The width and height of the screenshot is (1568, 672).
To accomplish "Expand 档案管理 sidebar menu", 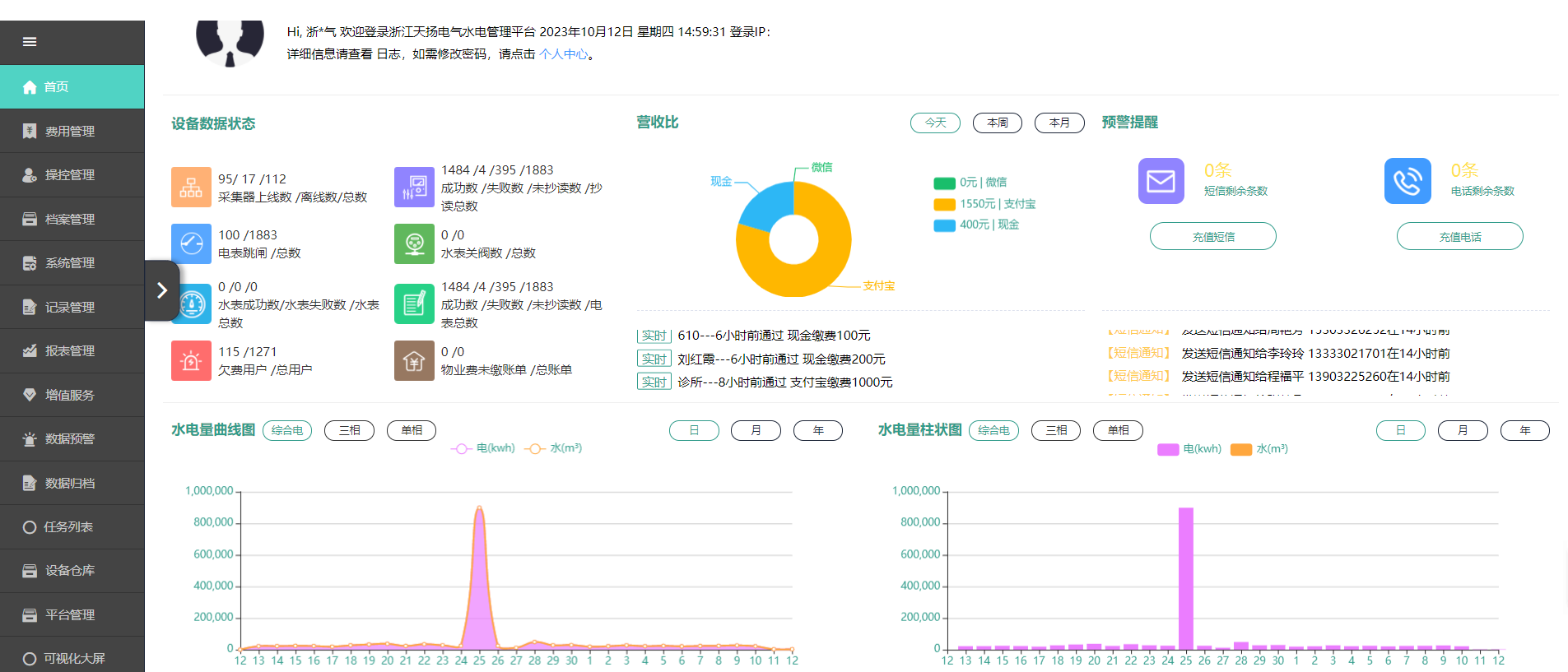I will [70, 219].
